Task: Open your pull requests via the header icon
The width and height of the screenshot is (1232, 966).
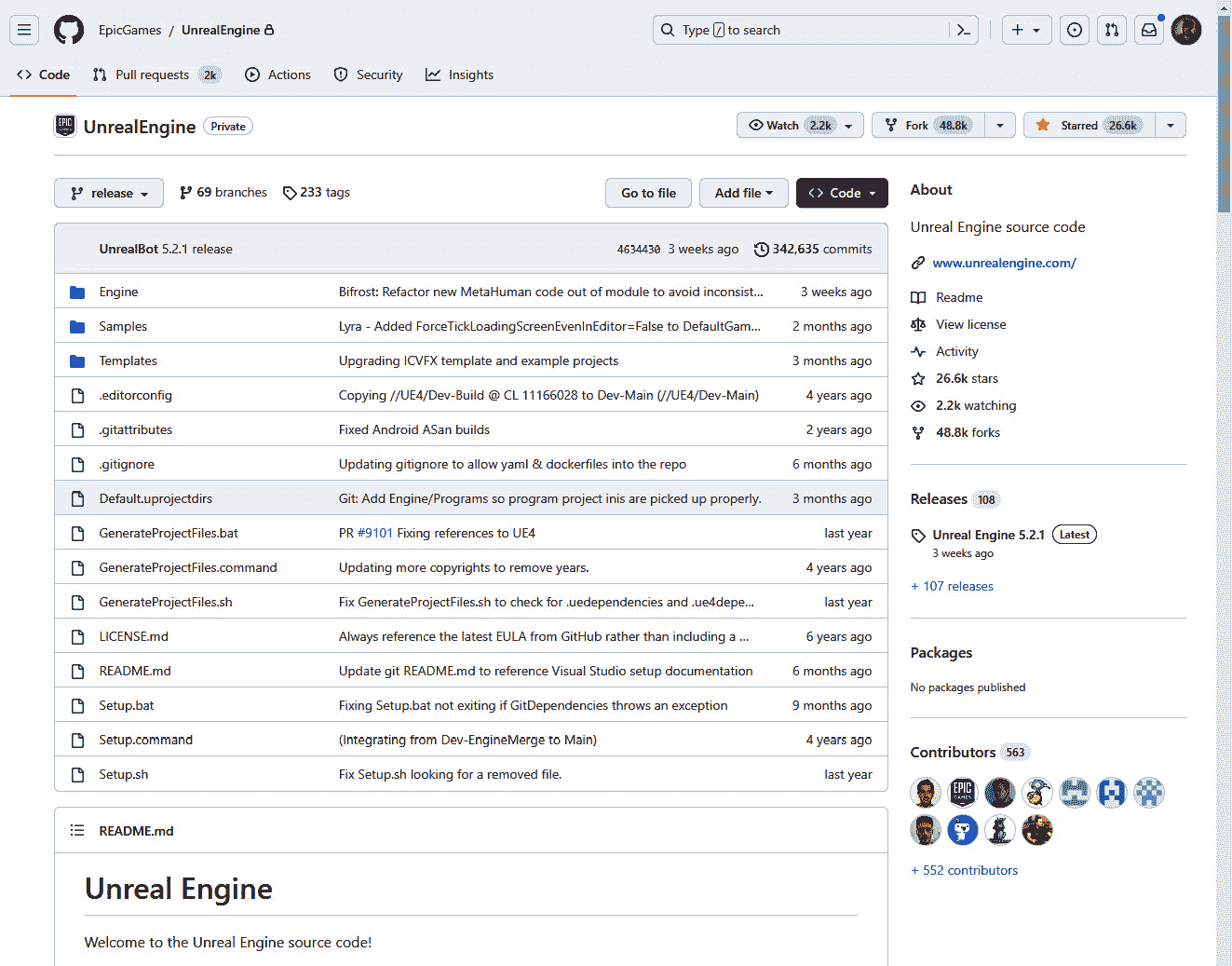Action: point(1111,29)
